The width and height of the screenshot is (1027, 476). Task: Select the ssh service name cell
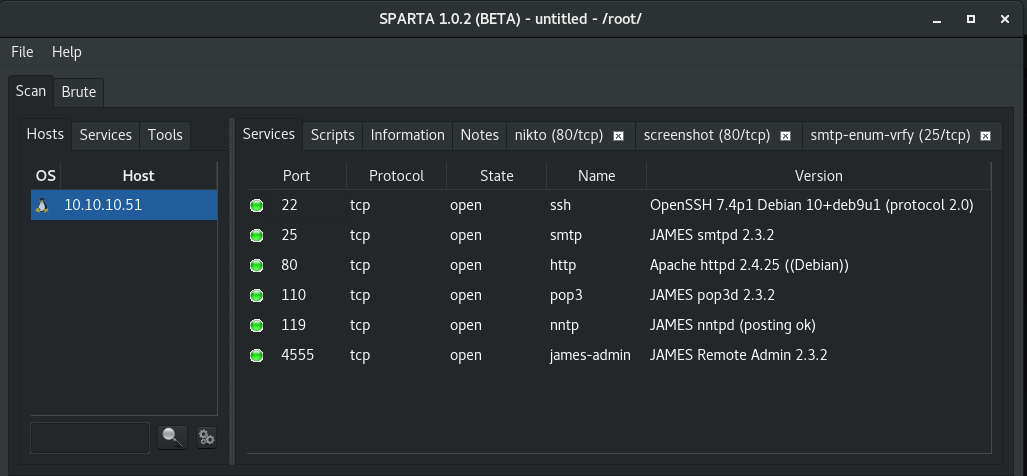[597, 206]
